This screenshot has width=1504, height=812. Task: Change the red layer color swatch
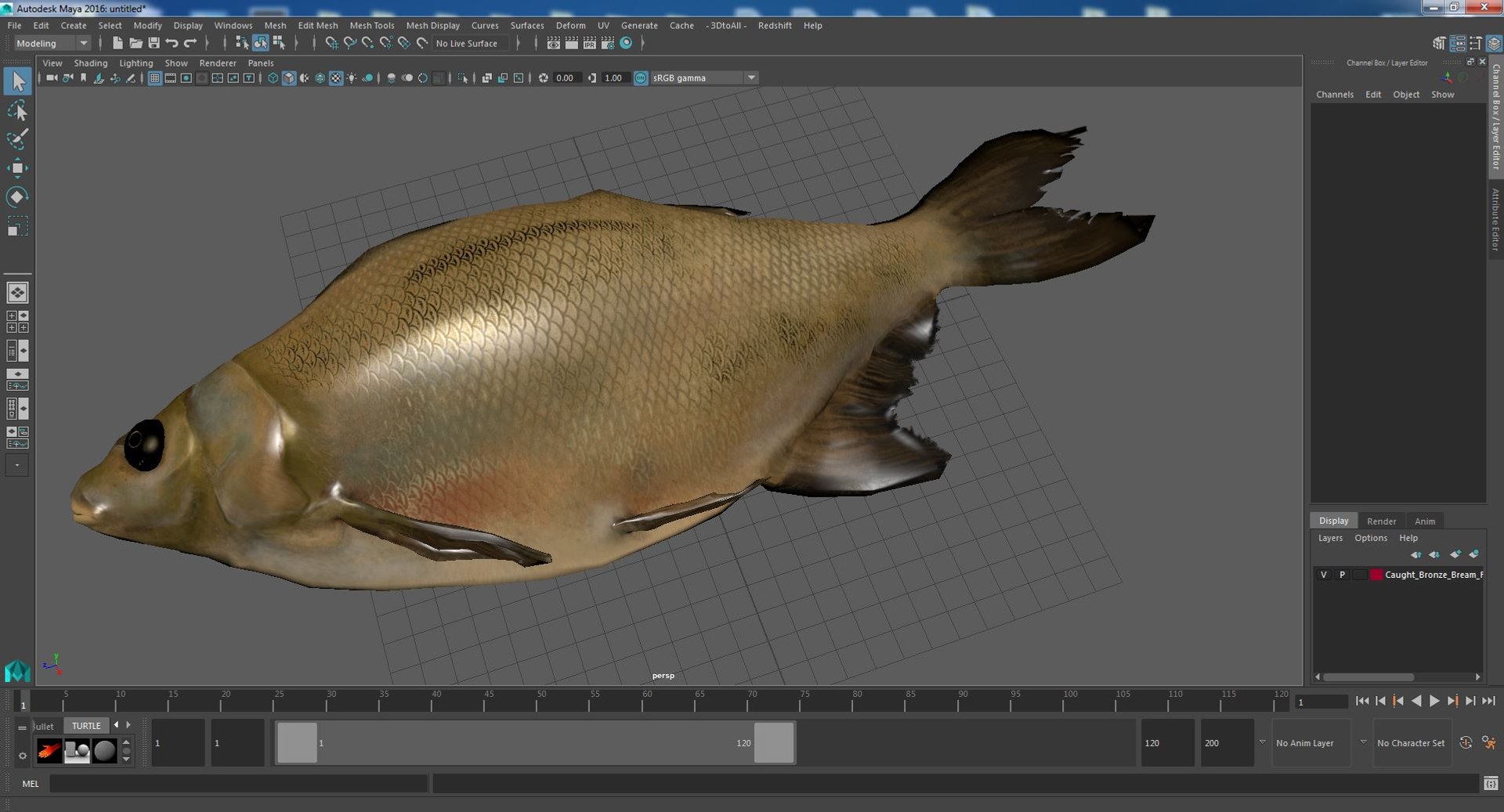tap(1376, 575)
